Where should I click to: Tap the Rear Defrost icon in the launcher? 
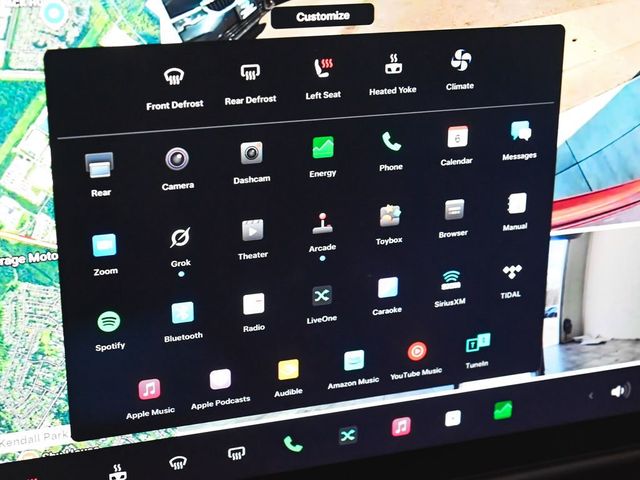click(250, 71)
